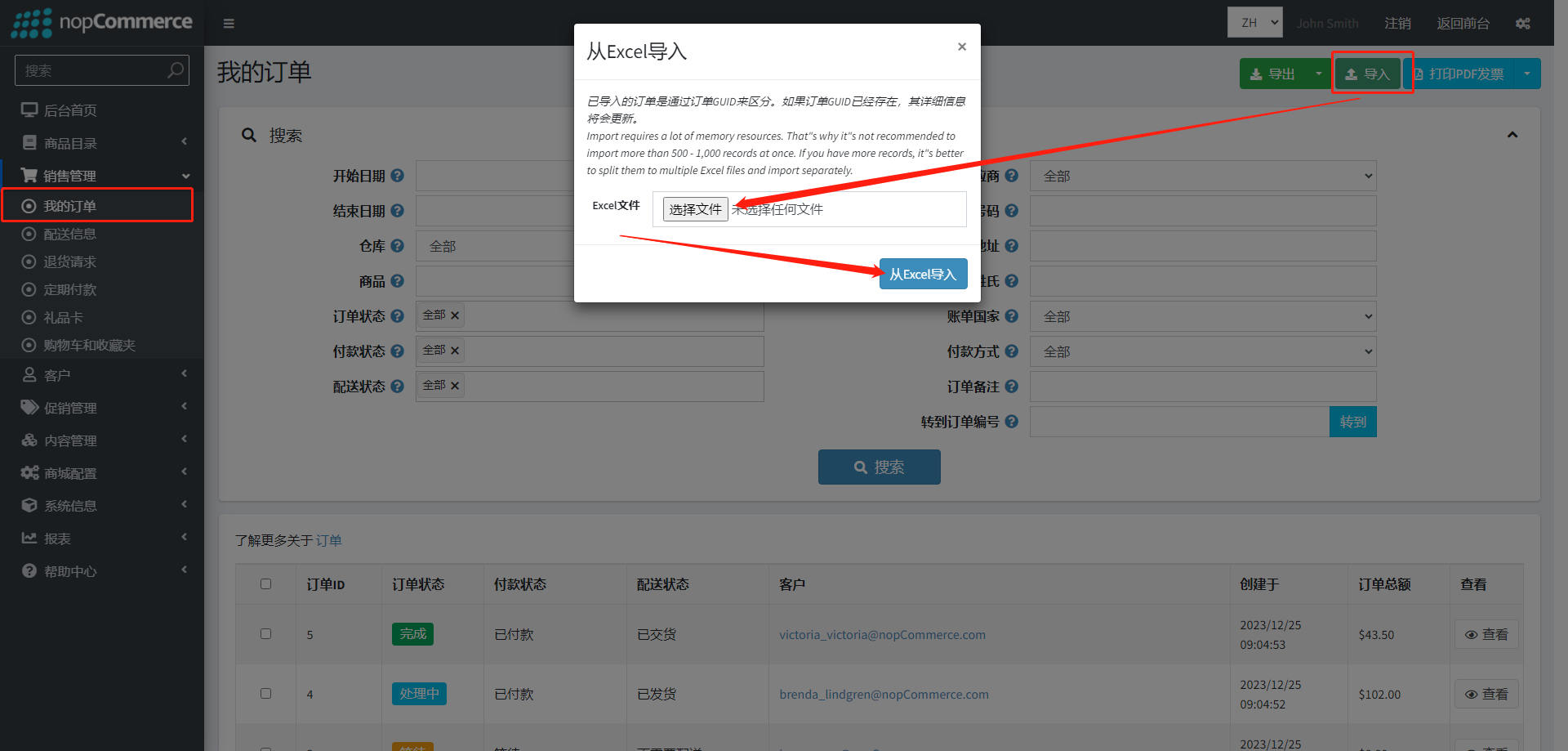Open 配送信息 in the sidebar
1568x751 pixels.
[70, 235]
